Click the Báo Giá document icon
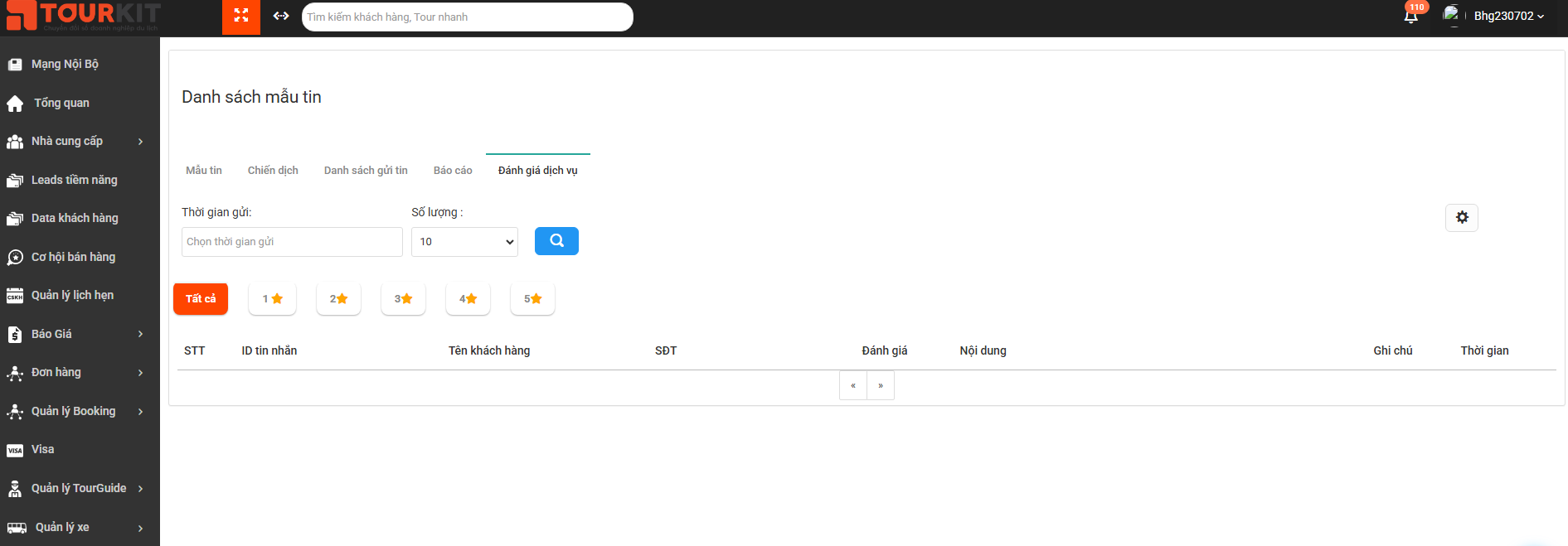This screenshot has width=1568, height=546. 15,335
